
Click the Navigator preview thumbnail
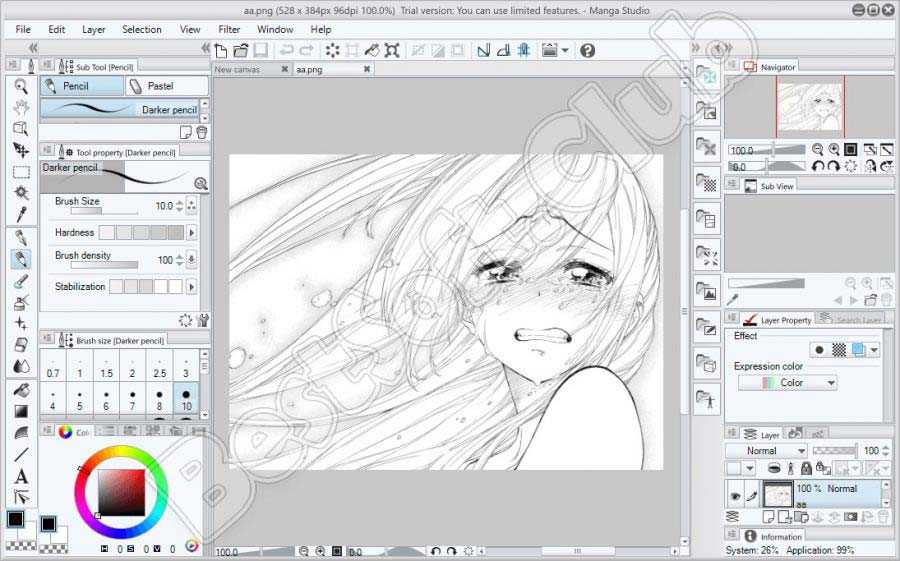(810, 105)
